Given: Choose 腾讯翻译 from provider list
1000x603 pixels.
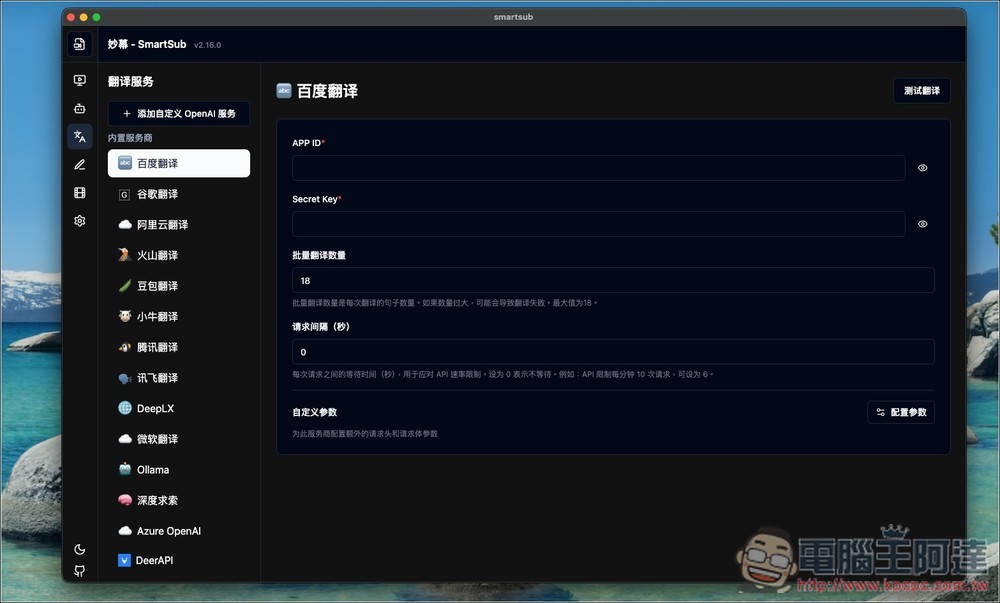Looking at the screenshot, I should [x=179, y=347].
